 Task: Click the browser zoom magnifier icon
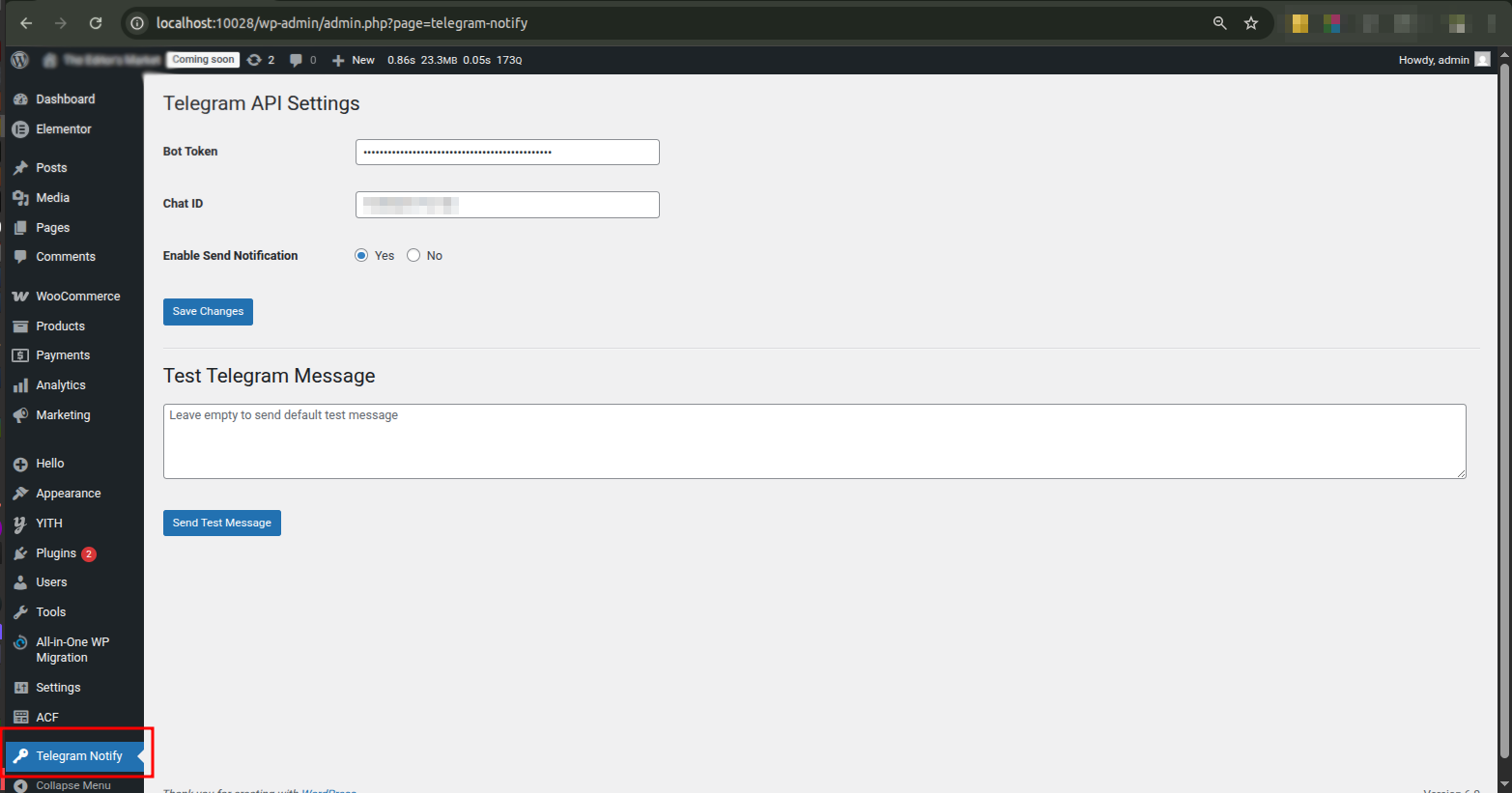coord(1220,23)
